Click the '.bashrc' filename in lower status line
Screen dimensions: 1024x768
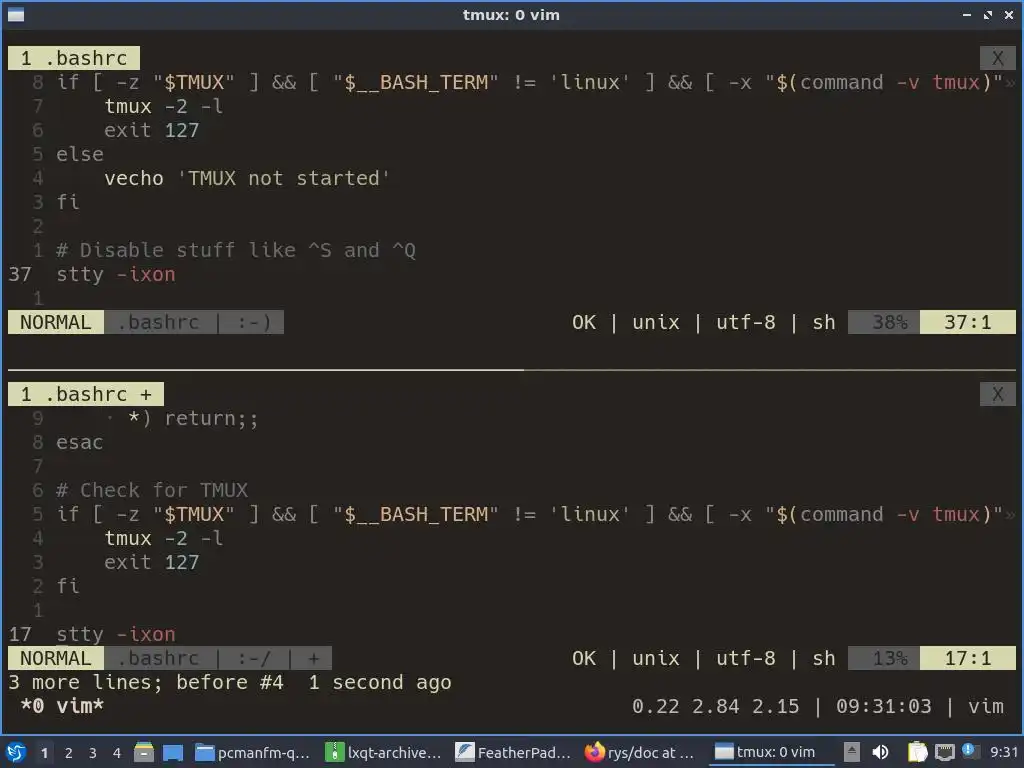tap(158, 658)
